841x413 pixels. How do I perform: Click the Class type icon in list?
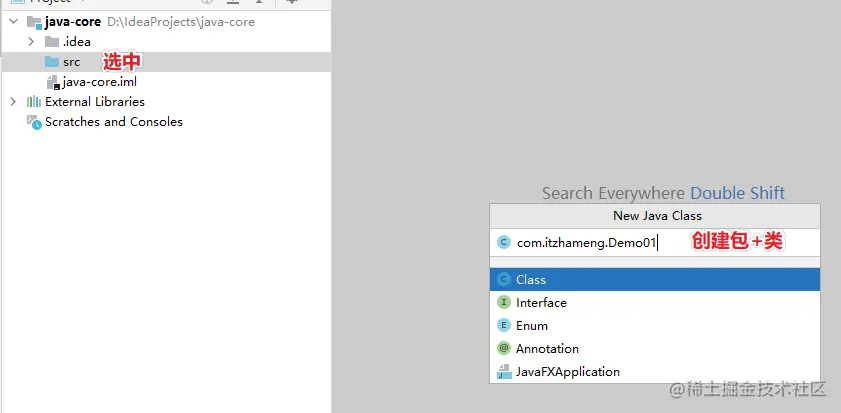503,279
